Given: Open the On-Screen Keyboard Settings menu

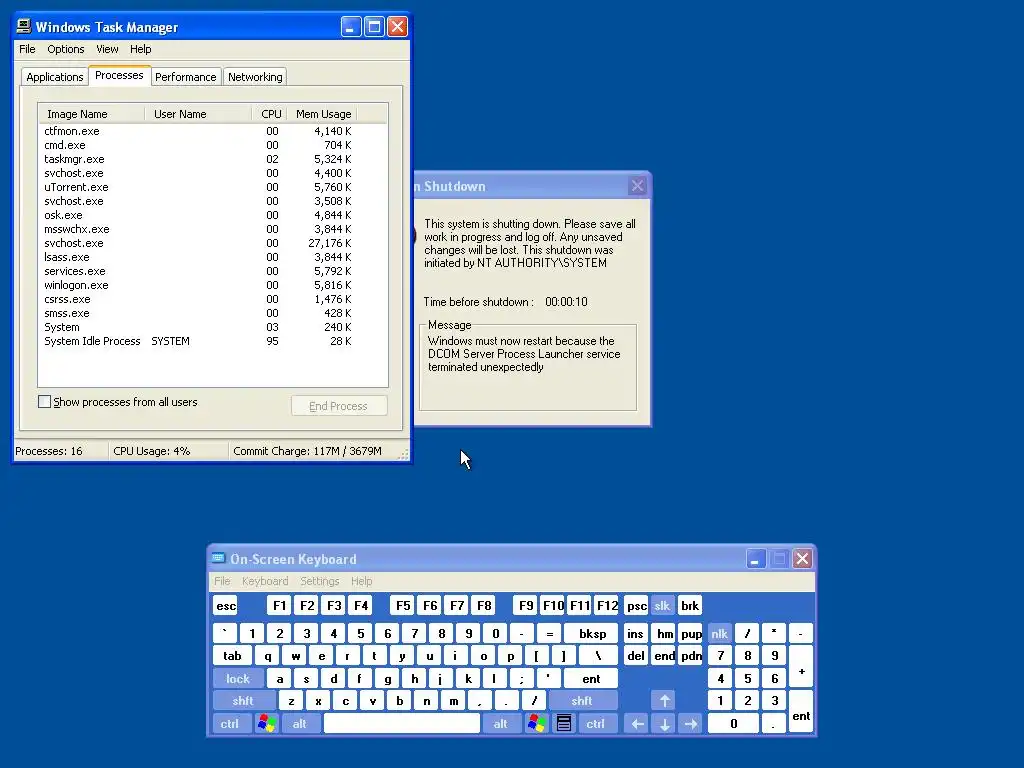Looking at the screenshot, I should (x=320, y=581).
